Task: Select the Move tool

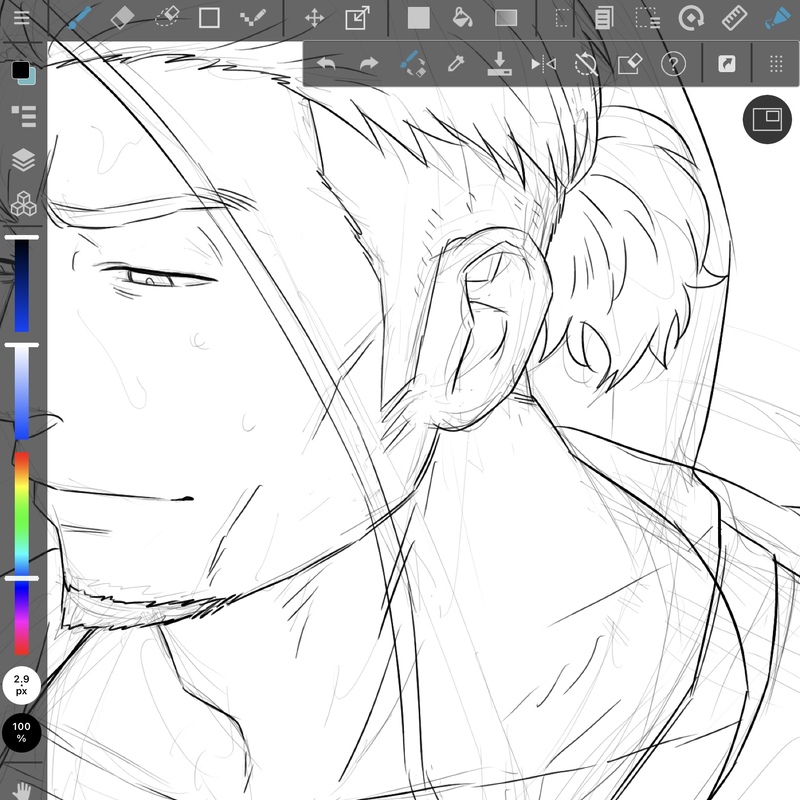Action: coord(314,18)
